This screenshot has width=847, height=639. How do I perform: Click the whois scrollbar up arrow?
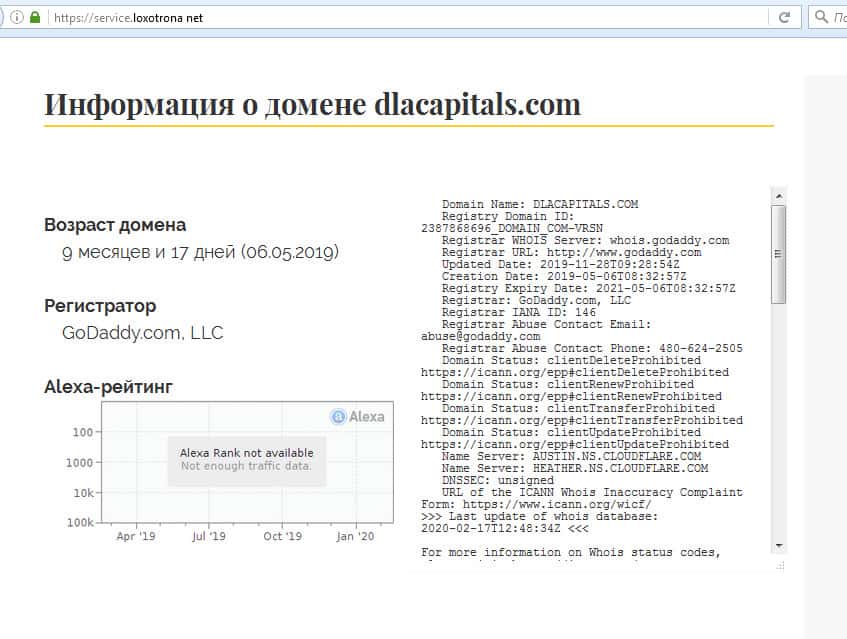[x=778, y=196]
